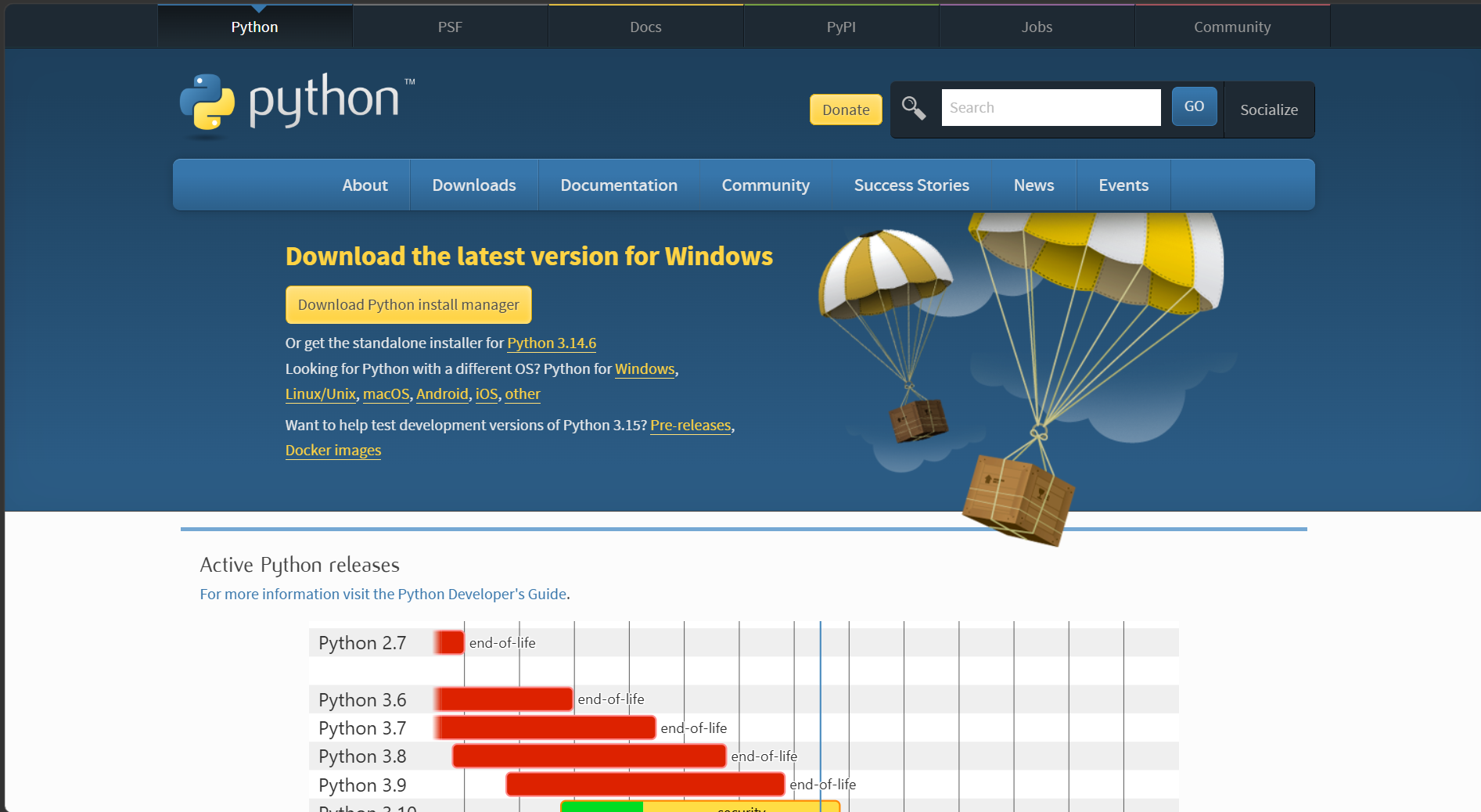Screen dimensions: 1481x812
Task: Click the Python 3.7 red release bar
Action: coord(545,728)
